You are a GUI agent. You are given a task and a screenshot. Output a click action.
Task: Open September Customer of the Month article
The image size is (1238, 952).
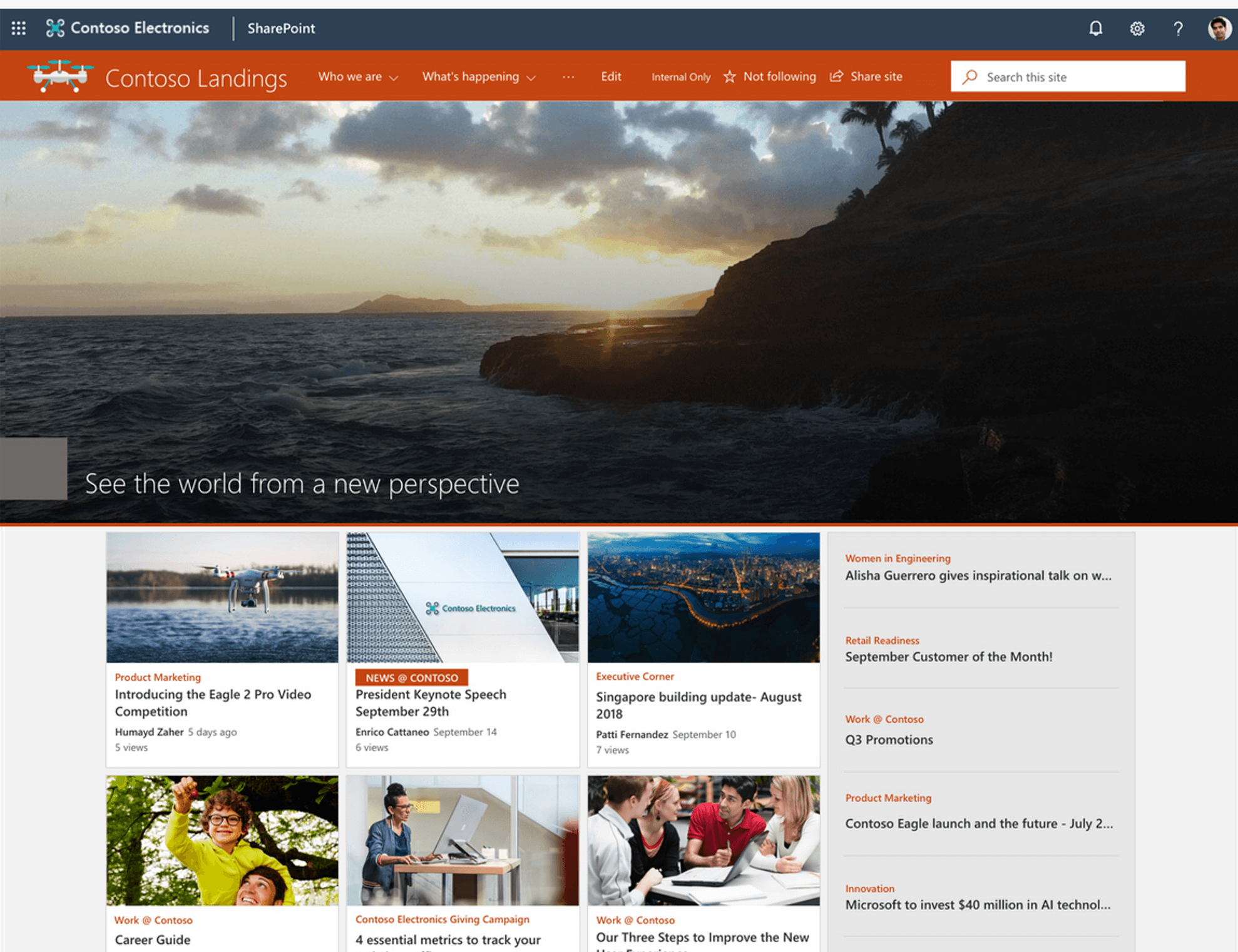[x=948, y=657]
